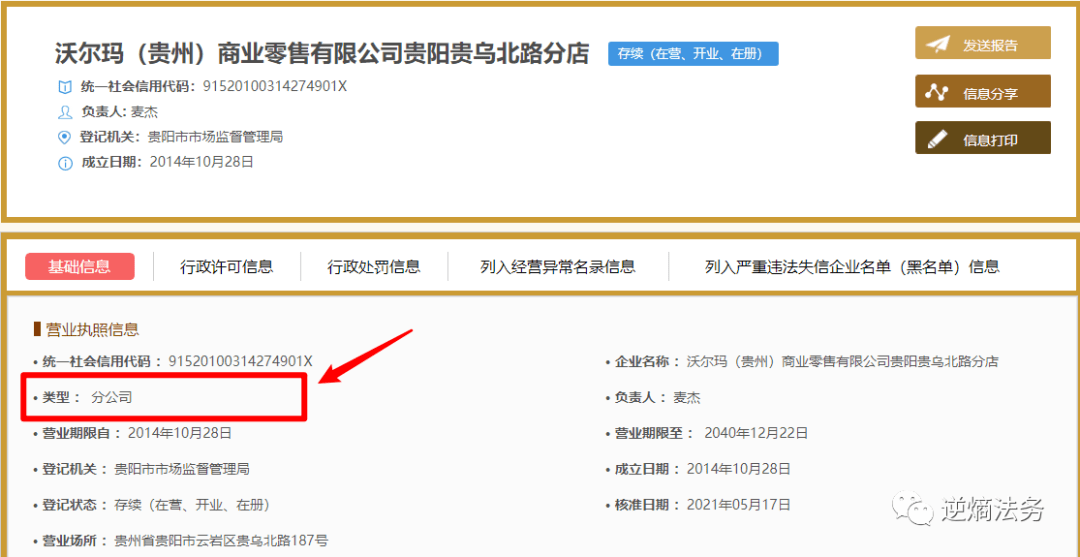
Task: Click the person icon beside 负责人
Action: [64, 112]
